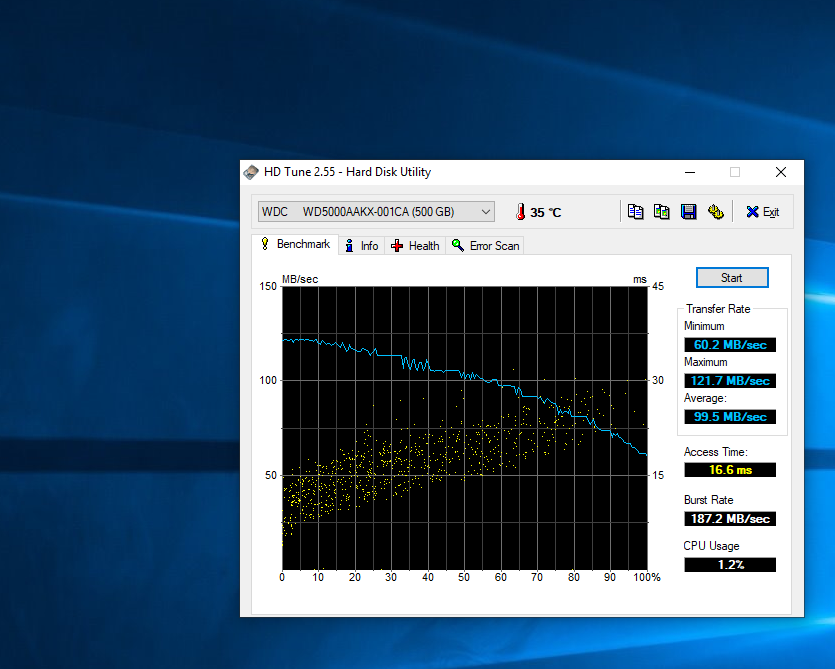Click the red thermometer temperature icon
The width and height of the screenshot is (835, 669).
tap(520, 212)
